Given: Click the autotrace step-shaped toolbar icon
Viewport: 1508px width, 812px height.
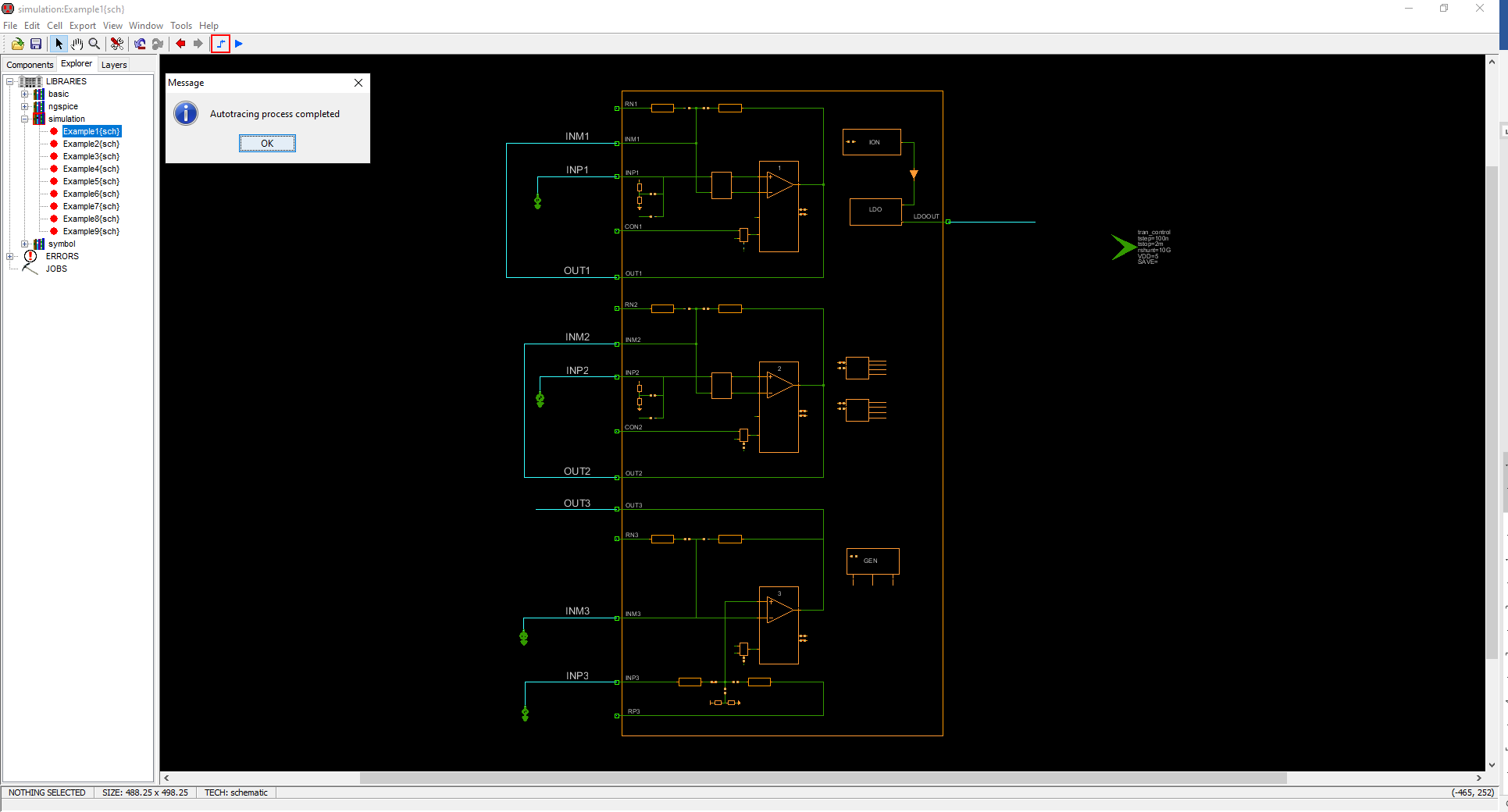Looking at the screenshot, I should (221, 44).
